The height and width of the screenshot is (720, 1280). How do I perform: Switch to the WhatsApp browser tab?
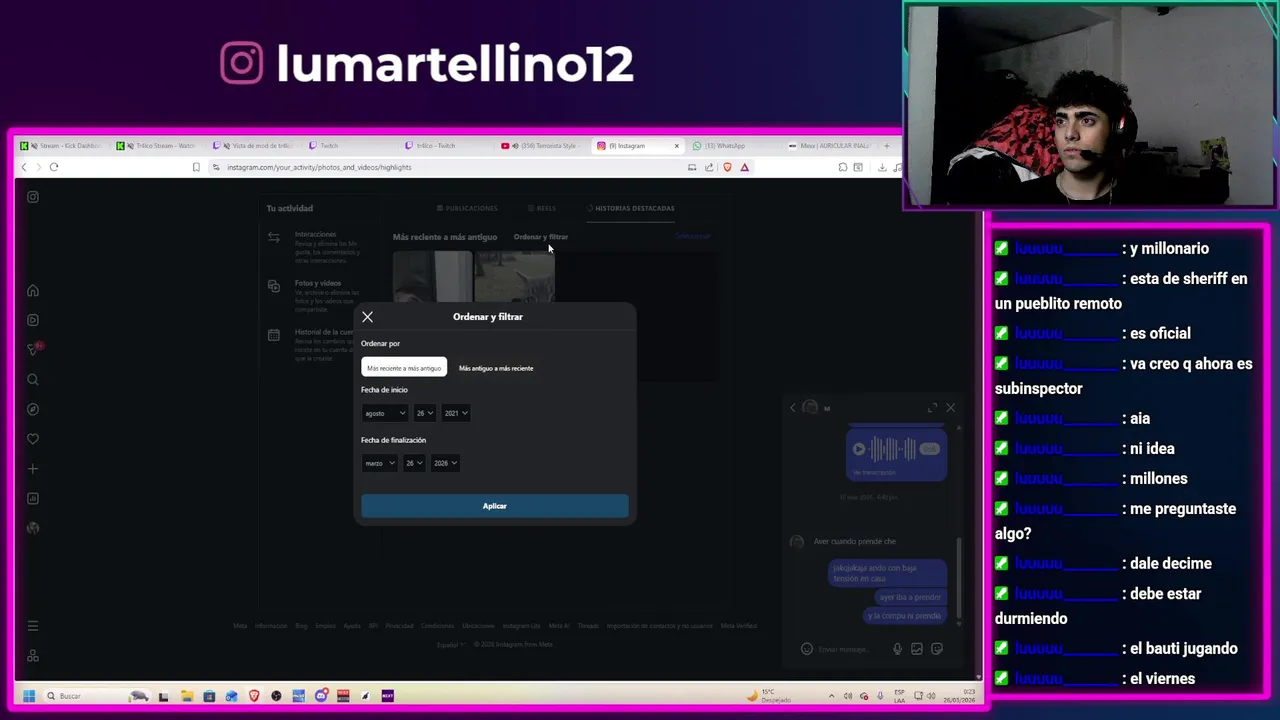click(x=733, y=146)
